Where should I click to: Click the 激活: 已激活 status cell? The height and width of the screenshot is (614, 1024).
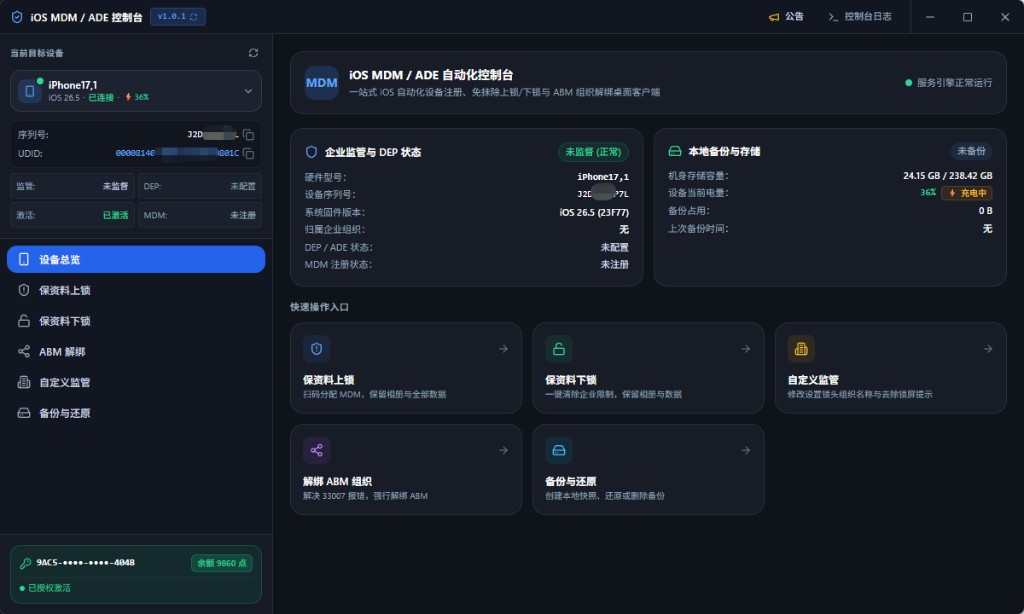pyautogui.click(x=72, y=215)
